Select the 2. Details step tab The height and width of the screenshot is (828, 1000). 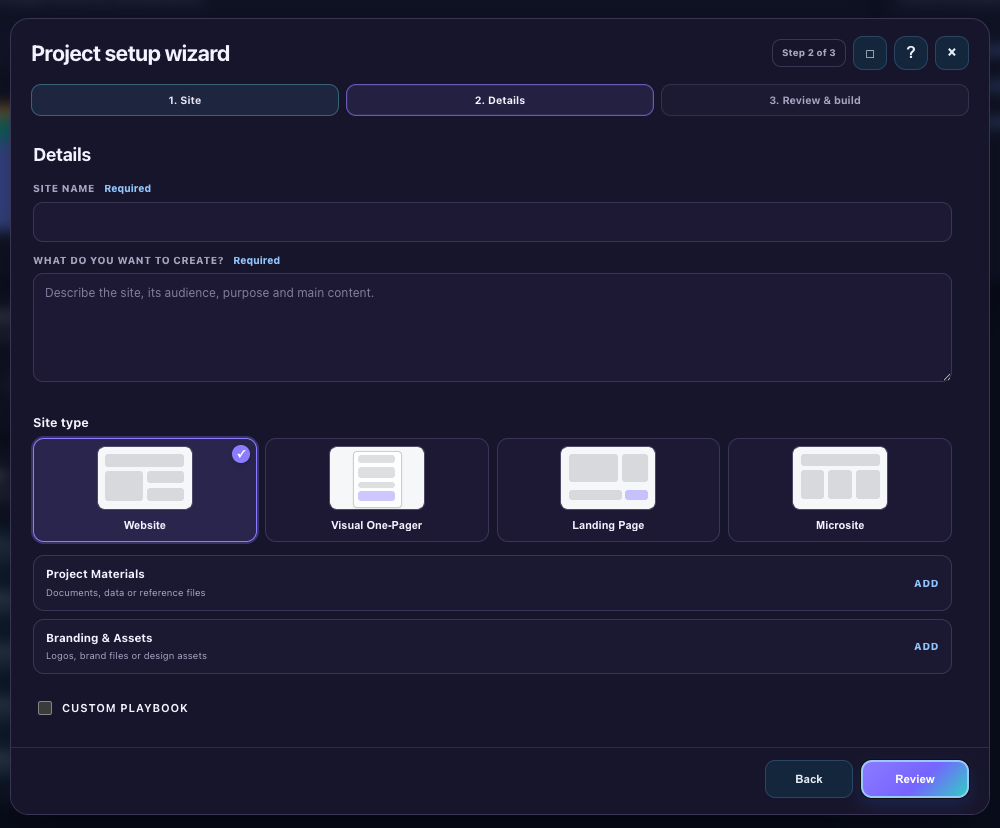tap(500, 100)
